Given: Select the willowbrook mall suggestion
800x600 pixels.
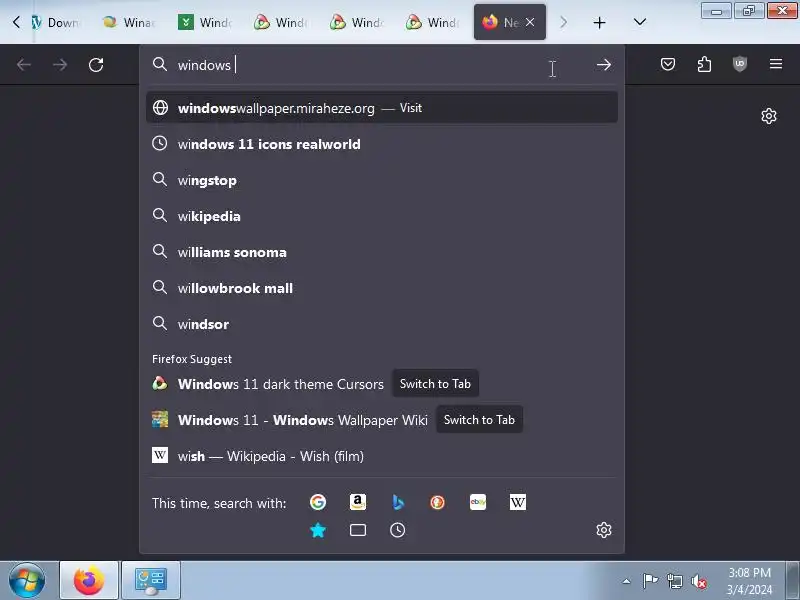Looking at the screenshot, I should point(382,288).
